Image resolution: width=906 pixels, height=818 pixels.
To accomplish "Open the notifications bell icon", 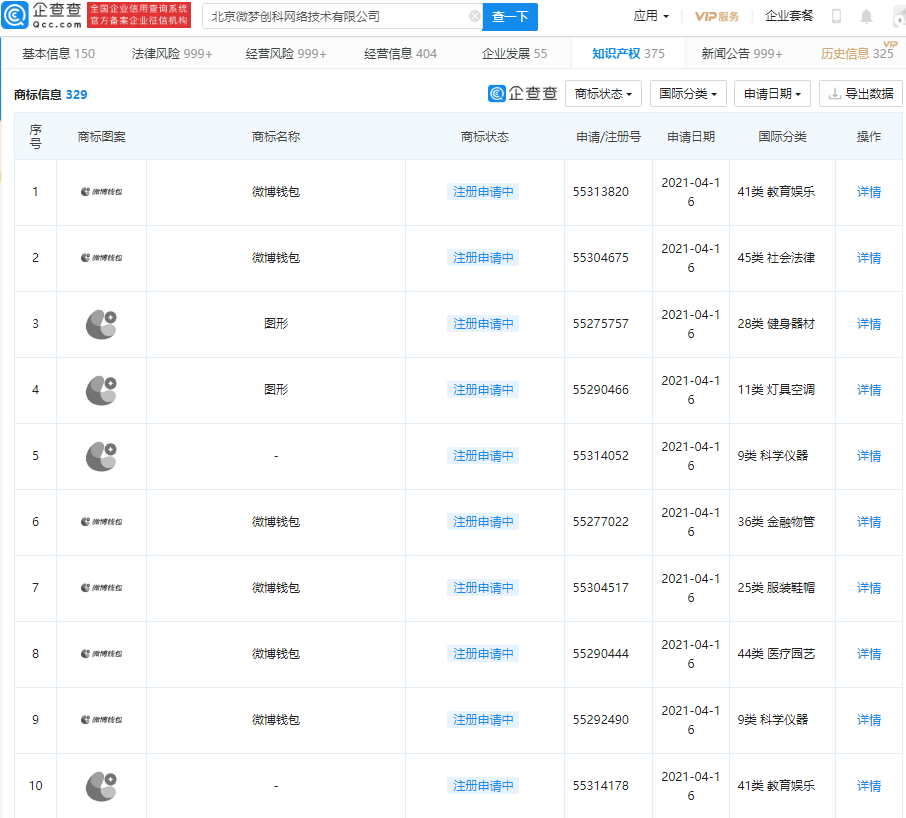I will click(866, 16).
